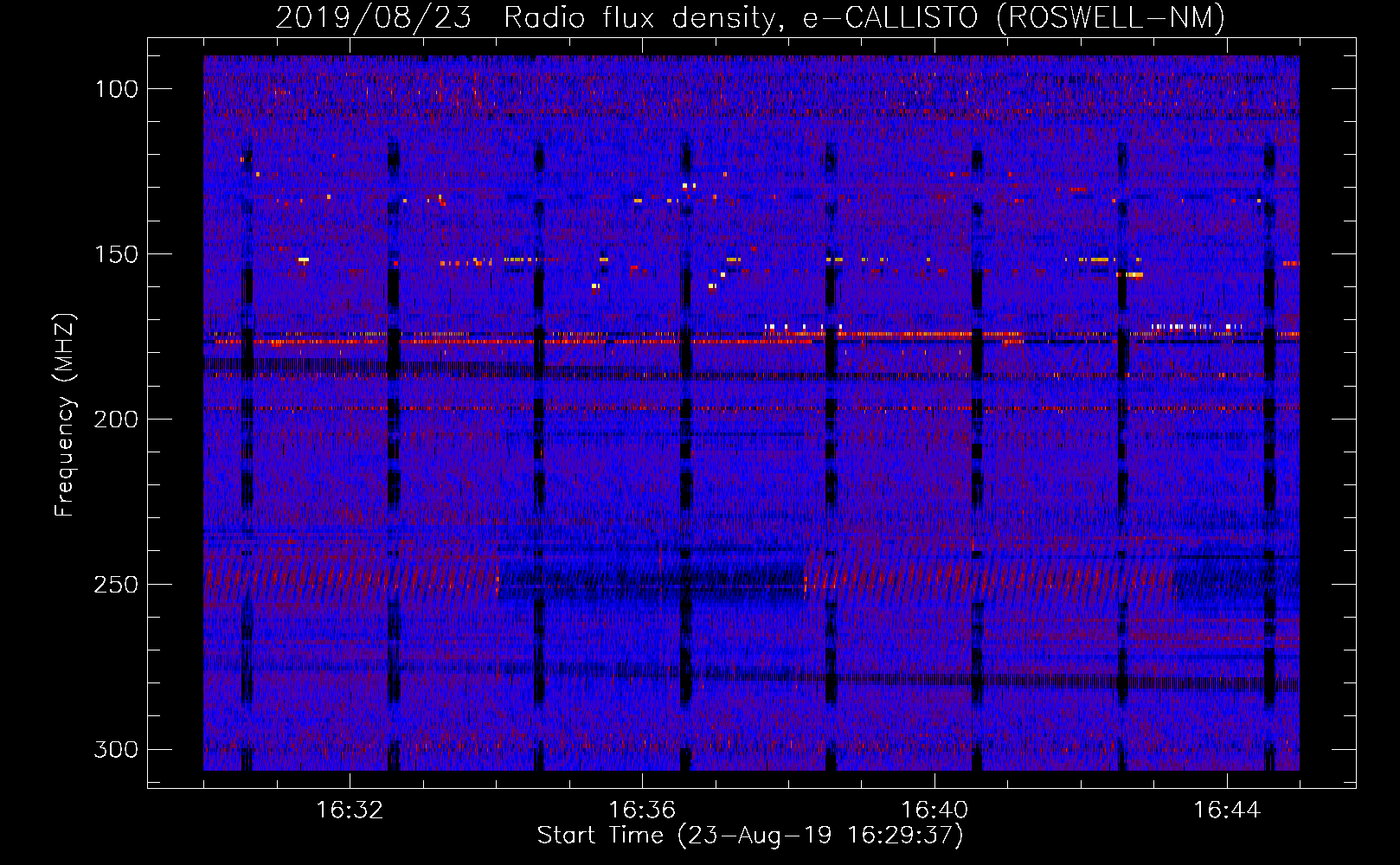Click the 250 frequency tick label
The height and width of the screenshot is (865, 1400).
(117, 585)
